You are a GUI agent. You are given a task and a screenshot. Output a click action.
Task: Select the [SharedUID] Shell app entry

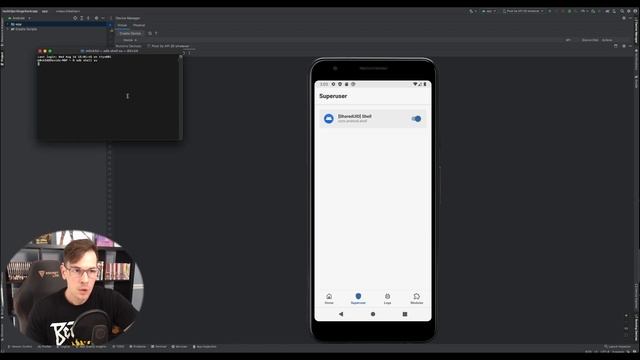pos(373,119)
